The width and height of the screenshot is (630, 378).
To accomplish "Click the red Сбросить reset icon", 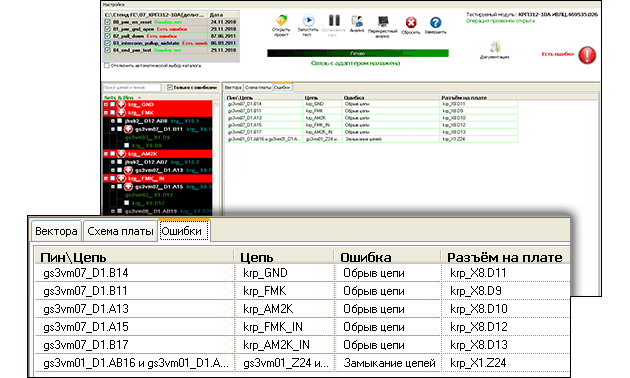I will coord(411,22).
